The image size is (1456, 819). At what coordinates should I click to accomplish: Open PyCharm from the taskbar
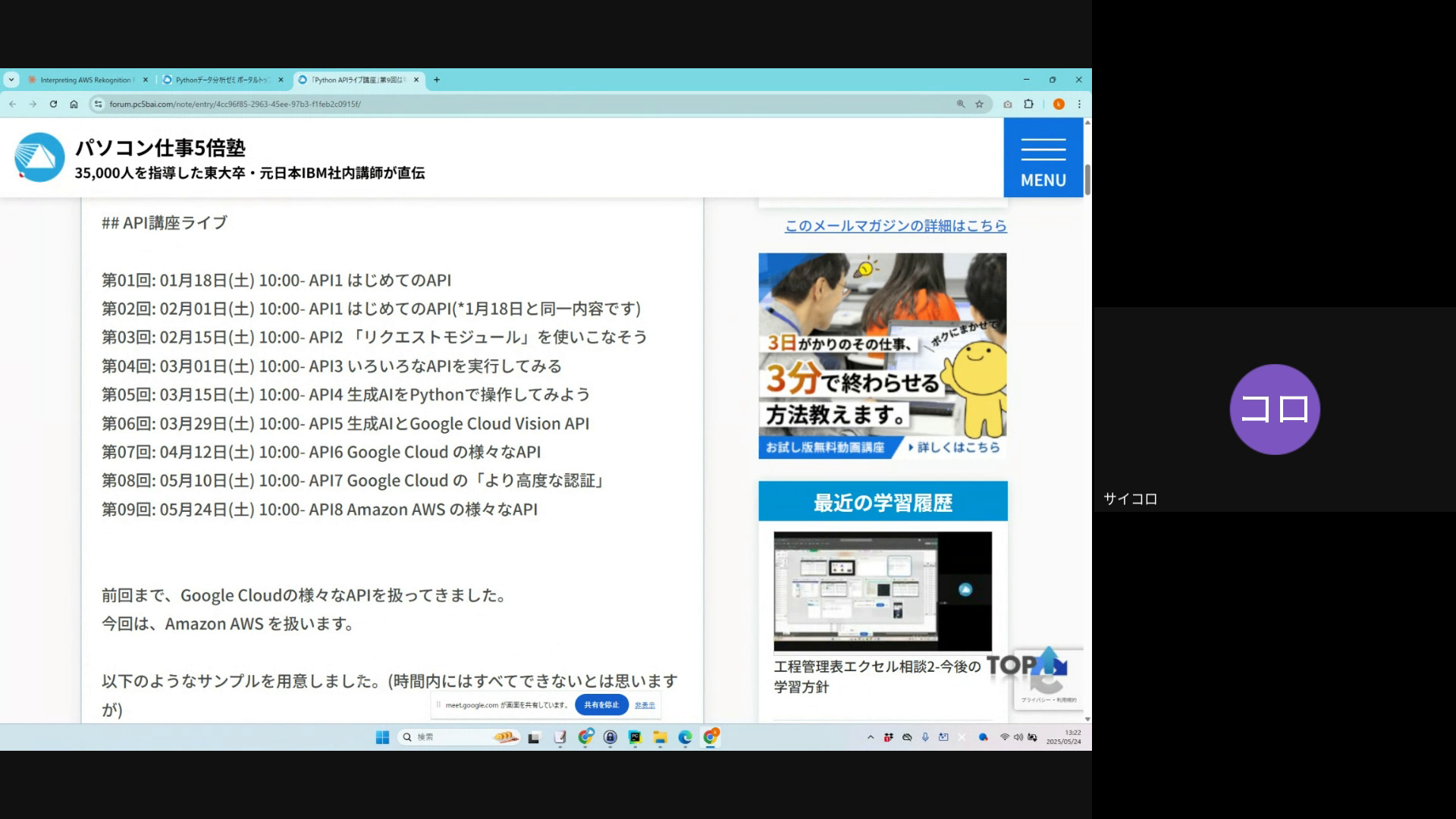click(635, 737)
